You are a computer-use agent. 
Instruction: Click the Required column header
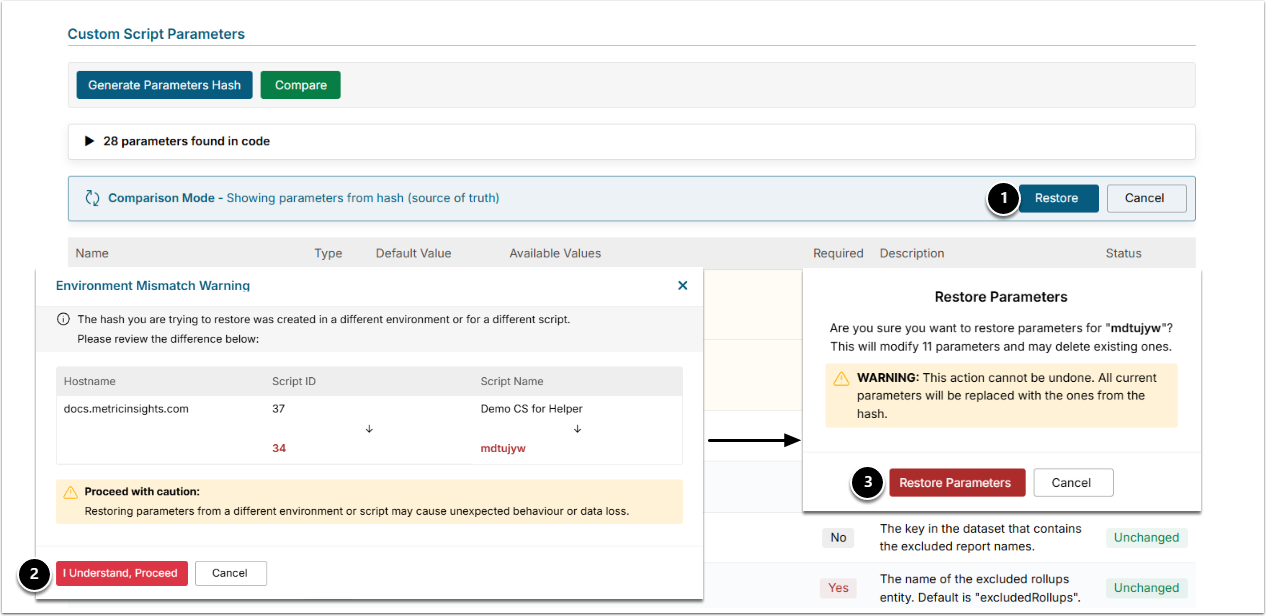pyautogui.click(x=838, y=253)
